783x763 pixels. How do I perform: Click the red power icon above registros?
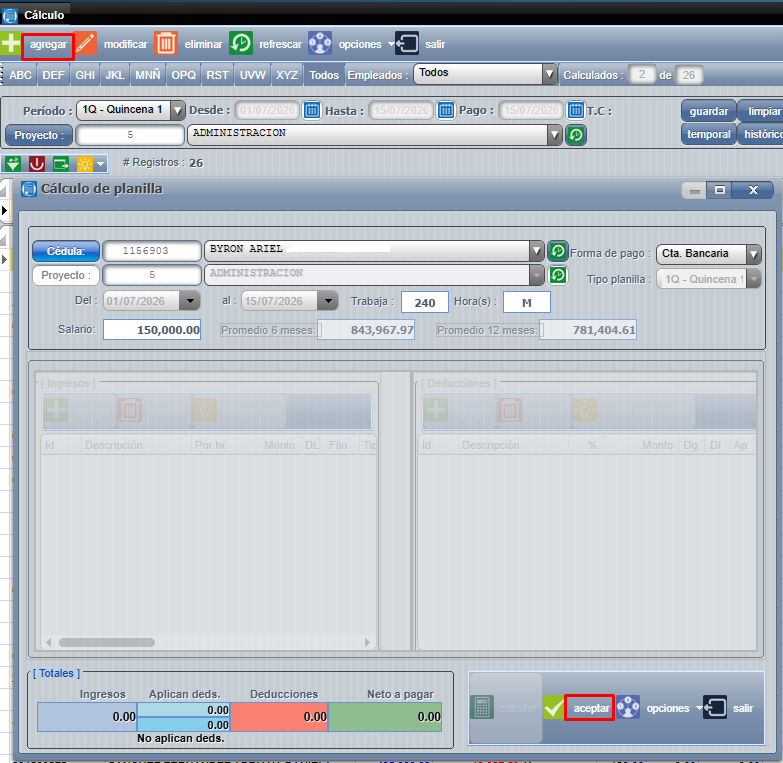pyautogui.click(x=36, y=163)
